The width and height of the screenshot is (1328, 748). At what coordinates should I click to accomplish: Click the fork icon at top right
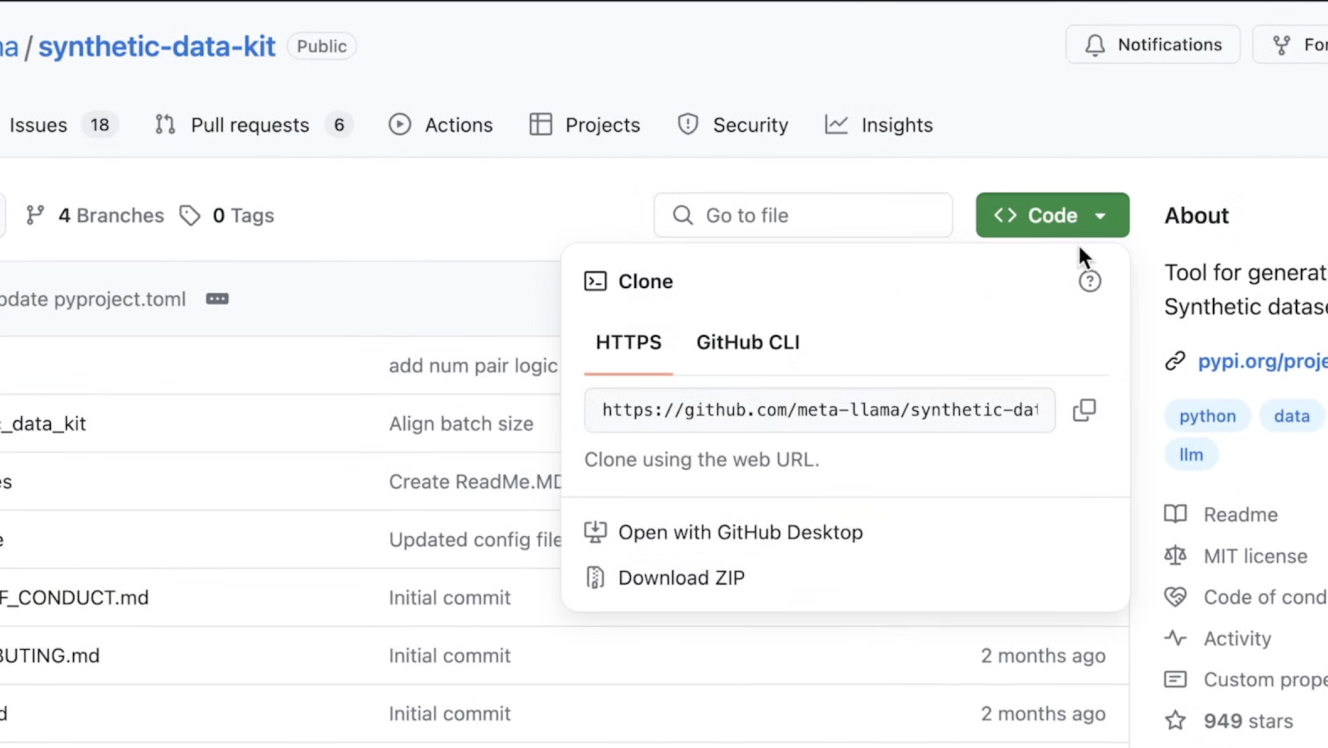pyautogui.click(x=1281, y=45)
